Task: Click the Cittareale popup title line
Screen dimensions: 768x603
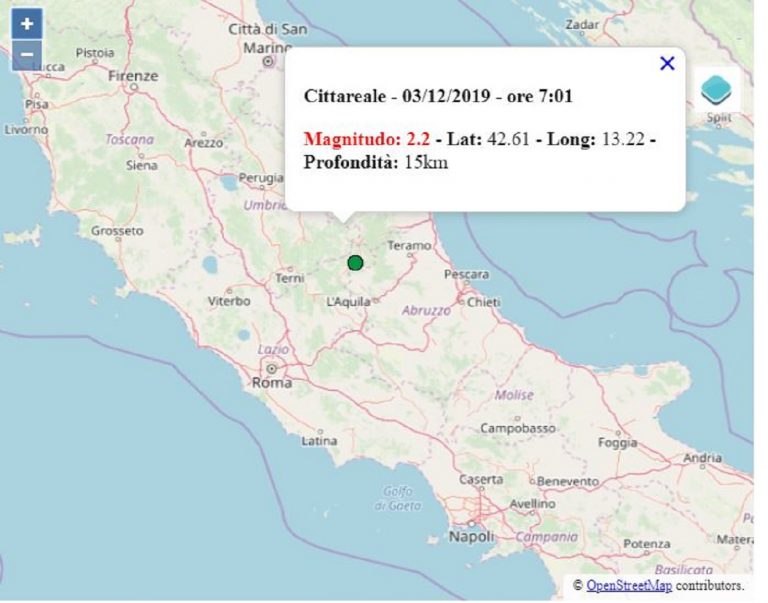Action: coord(438,96)
